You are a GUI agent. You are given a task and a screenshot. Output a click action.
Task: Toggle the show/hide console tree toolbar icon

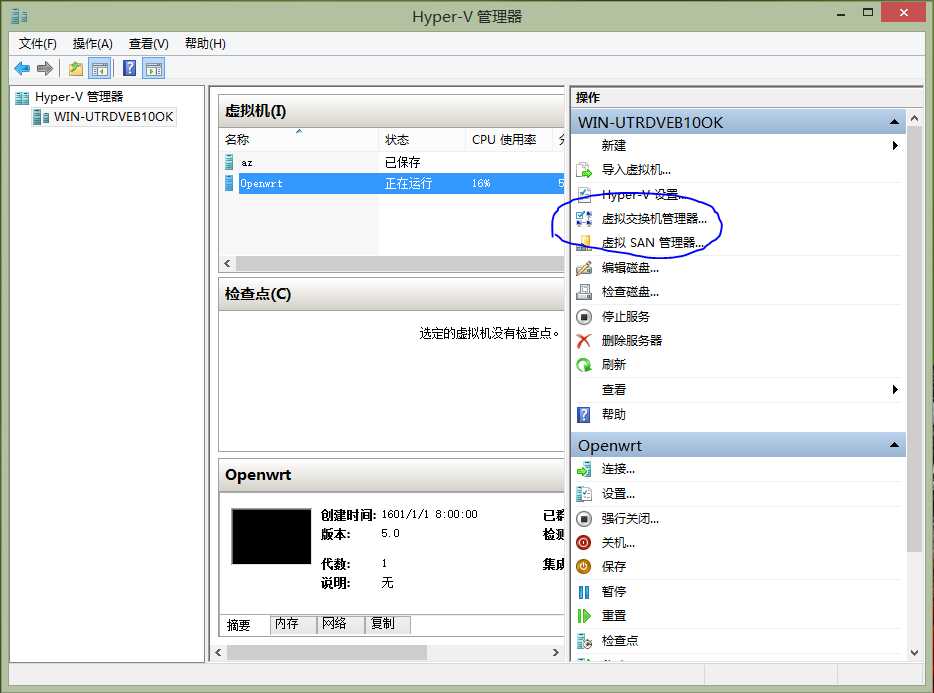[100, 69]
